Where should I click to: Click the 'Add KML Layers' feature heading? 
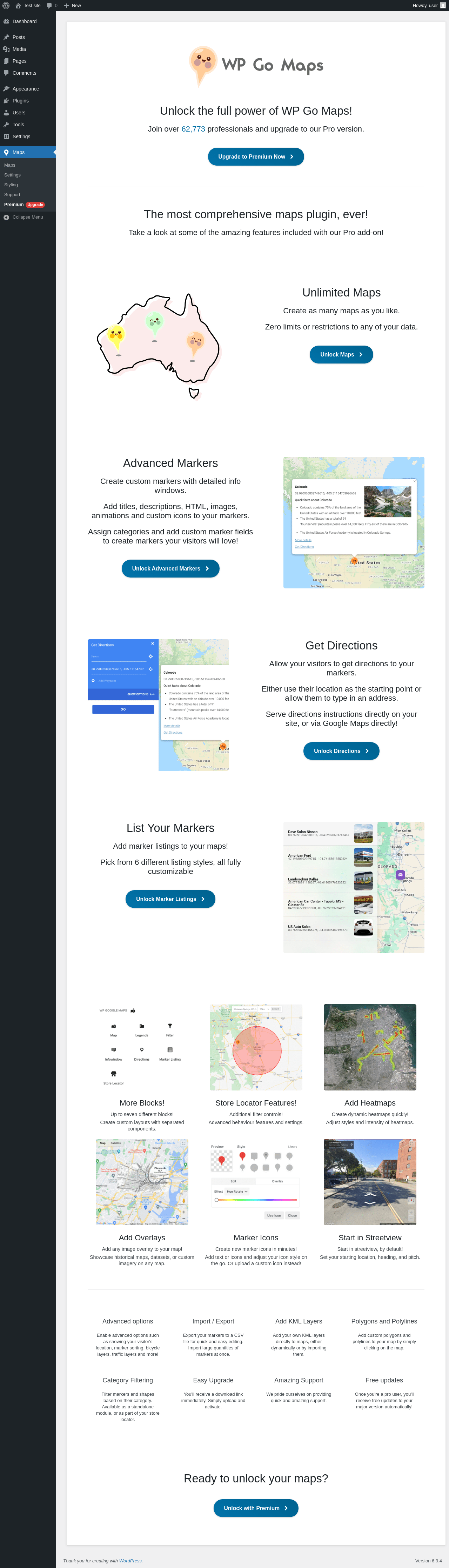299,1321
